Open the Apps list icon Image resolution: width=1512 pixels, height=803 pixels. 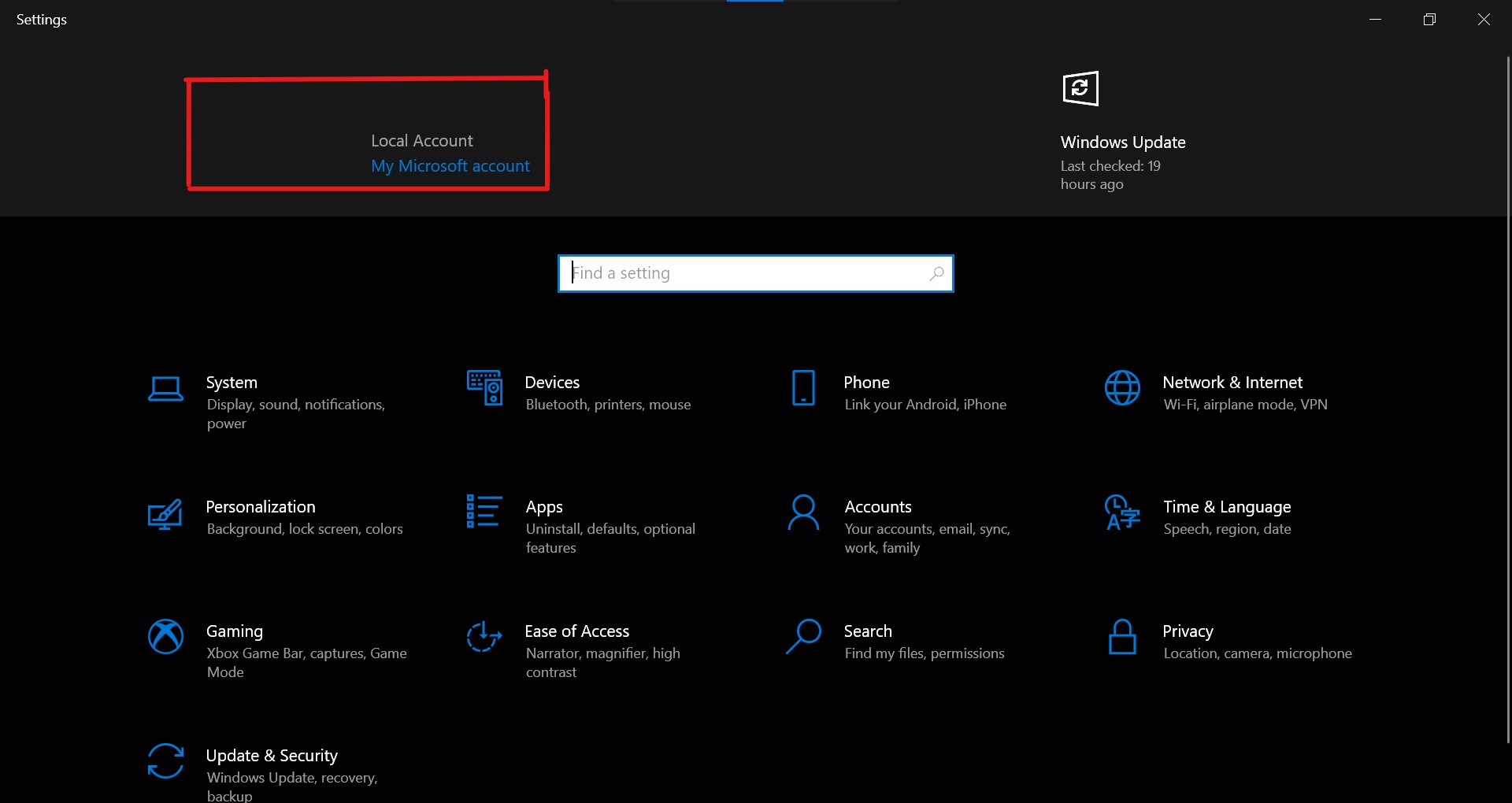[x=484, y=511]
